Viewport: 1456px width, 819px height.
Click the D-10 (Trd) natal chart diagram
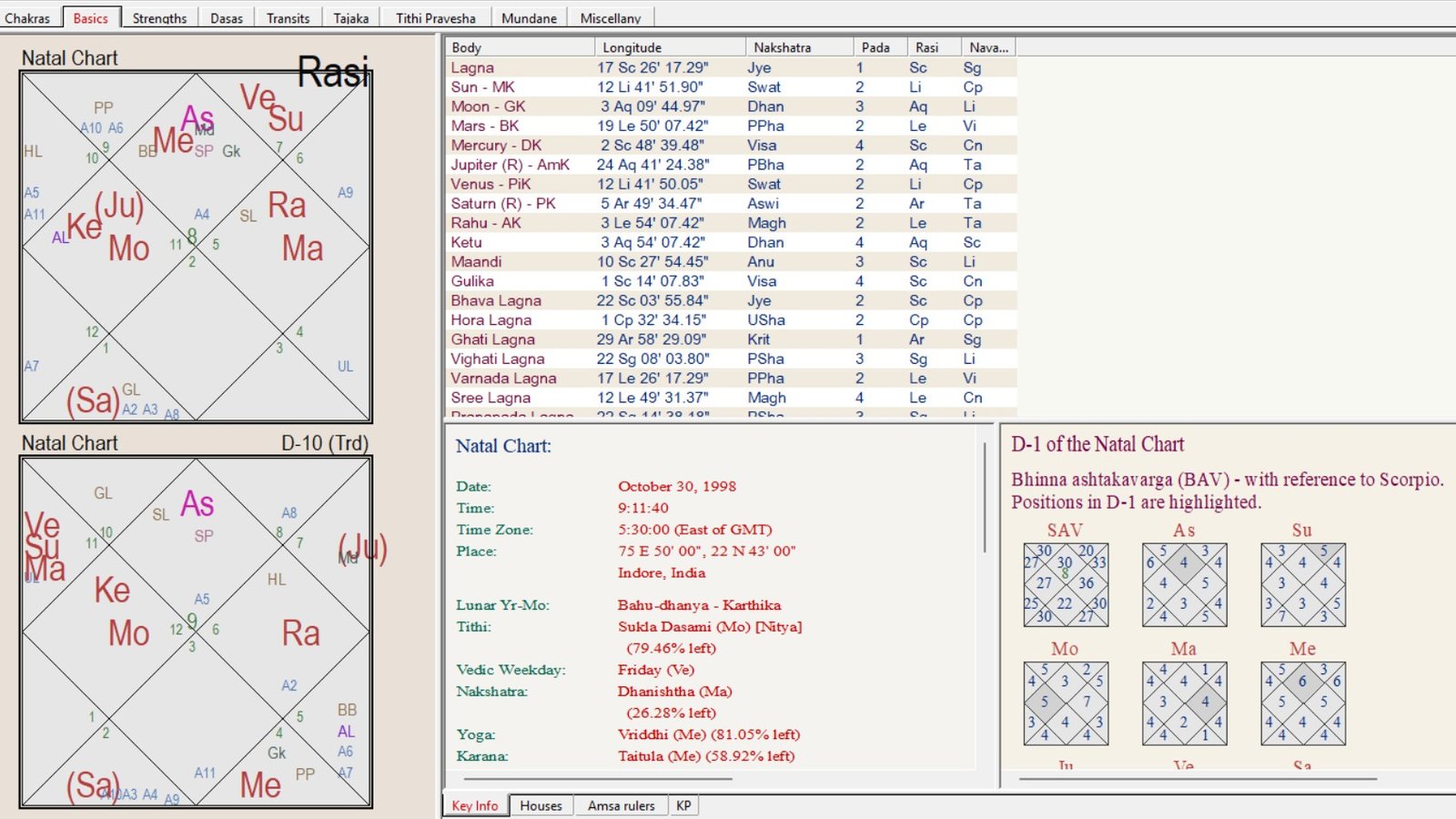pos(196,632)
